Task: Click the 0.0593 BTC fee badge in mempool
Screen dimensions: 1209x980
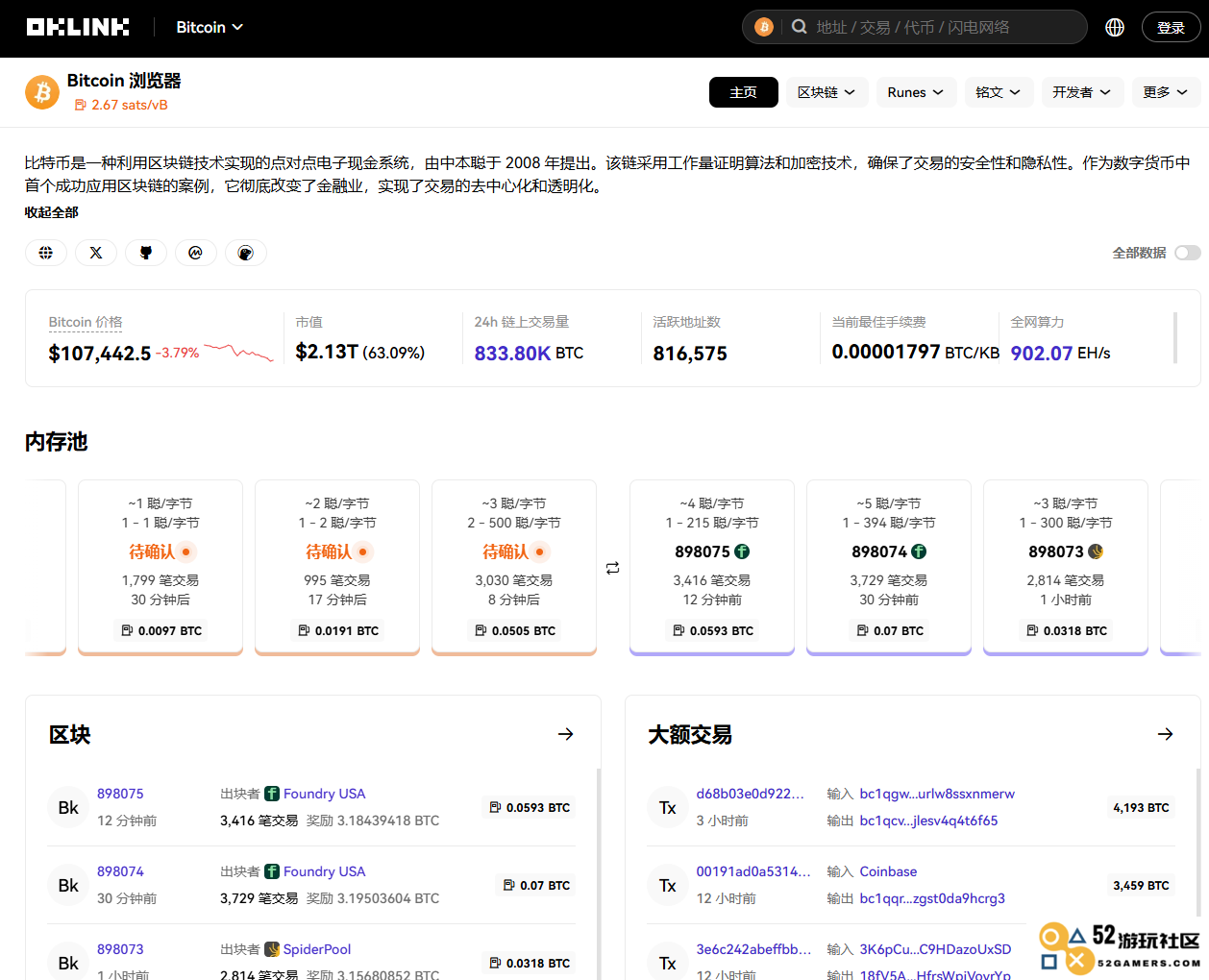Action: click(x=712, y=630)
